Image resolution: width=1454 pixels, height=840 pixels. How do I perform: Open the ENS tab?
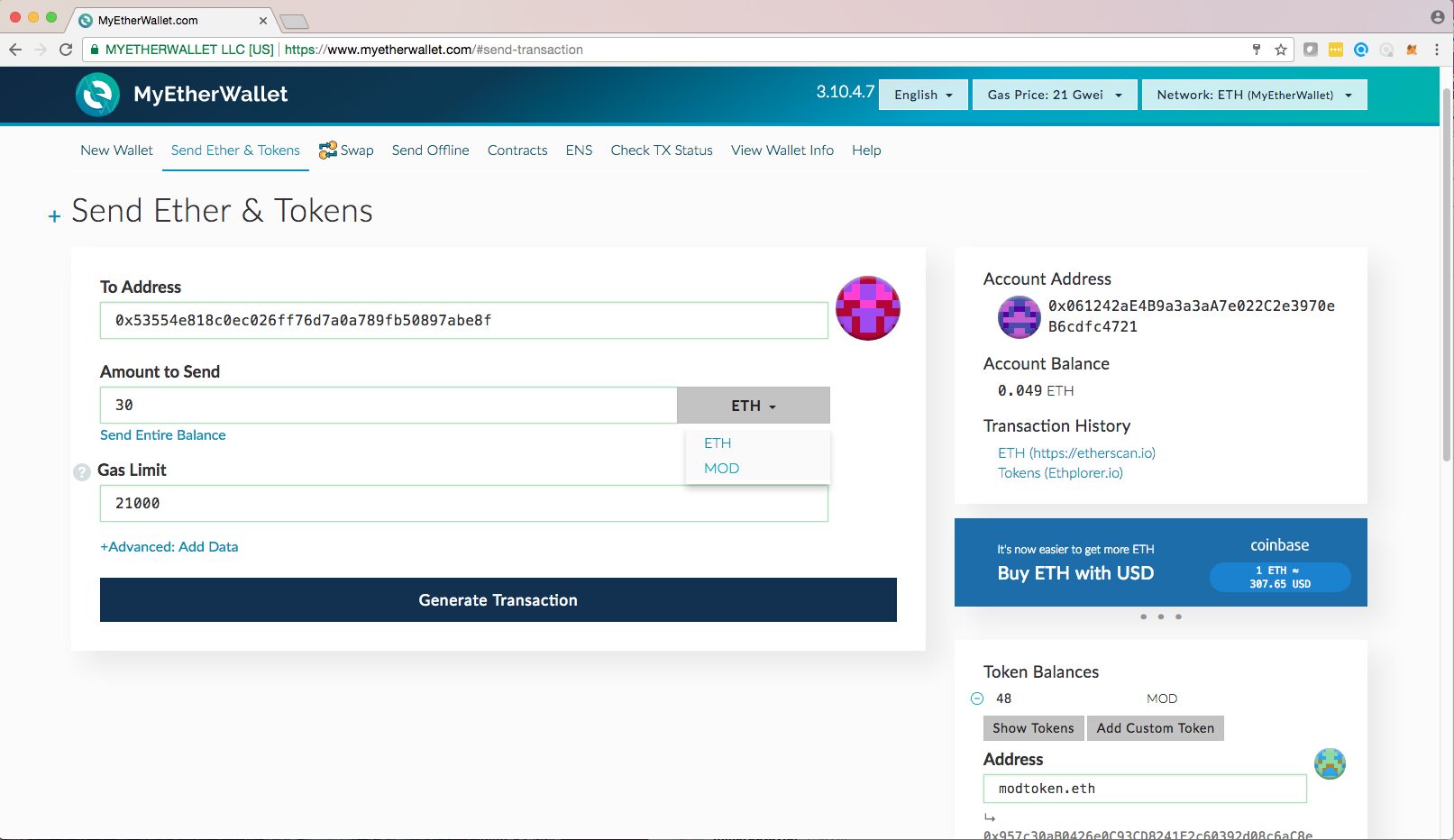[579, 151]
